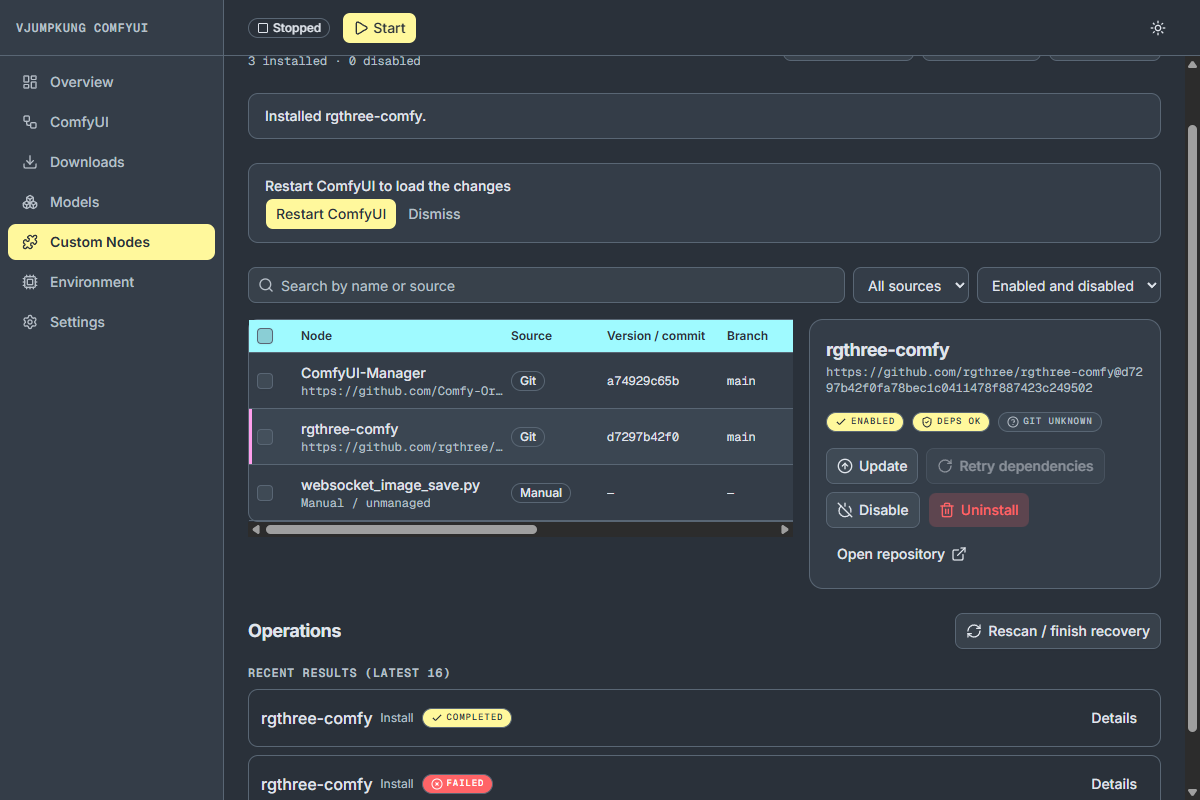
Task: Click the table scrollbar left arrow
Action: coord(256,529)
